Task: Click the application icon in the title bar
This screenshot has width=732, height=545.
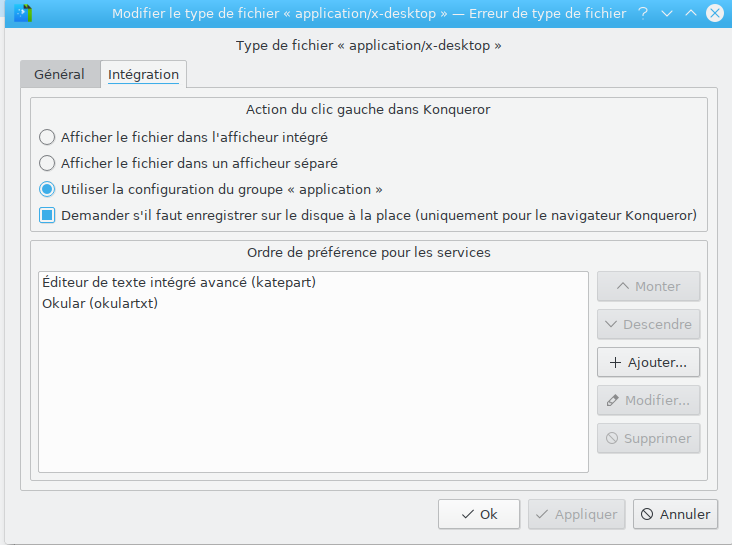Action: click(23, 13)
